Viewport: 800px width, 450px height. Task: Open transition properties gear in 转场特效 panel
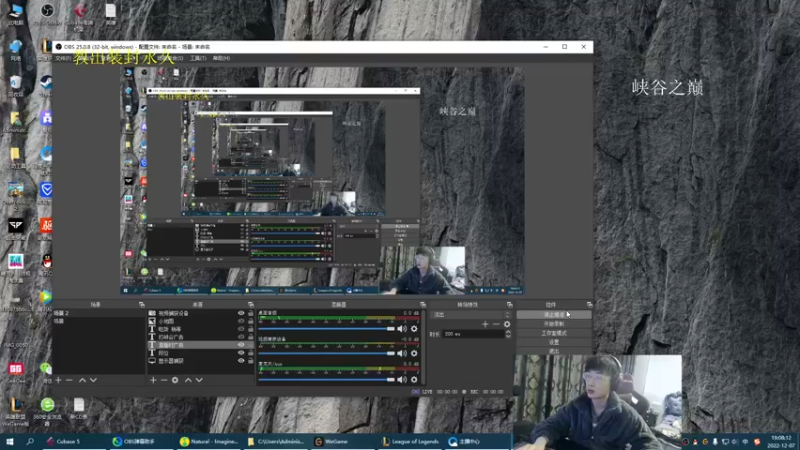pos(507,324)
